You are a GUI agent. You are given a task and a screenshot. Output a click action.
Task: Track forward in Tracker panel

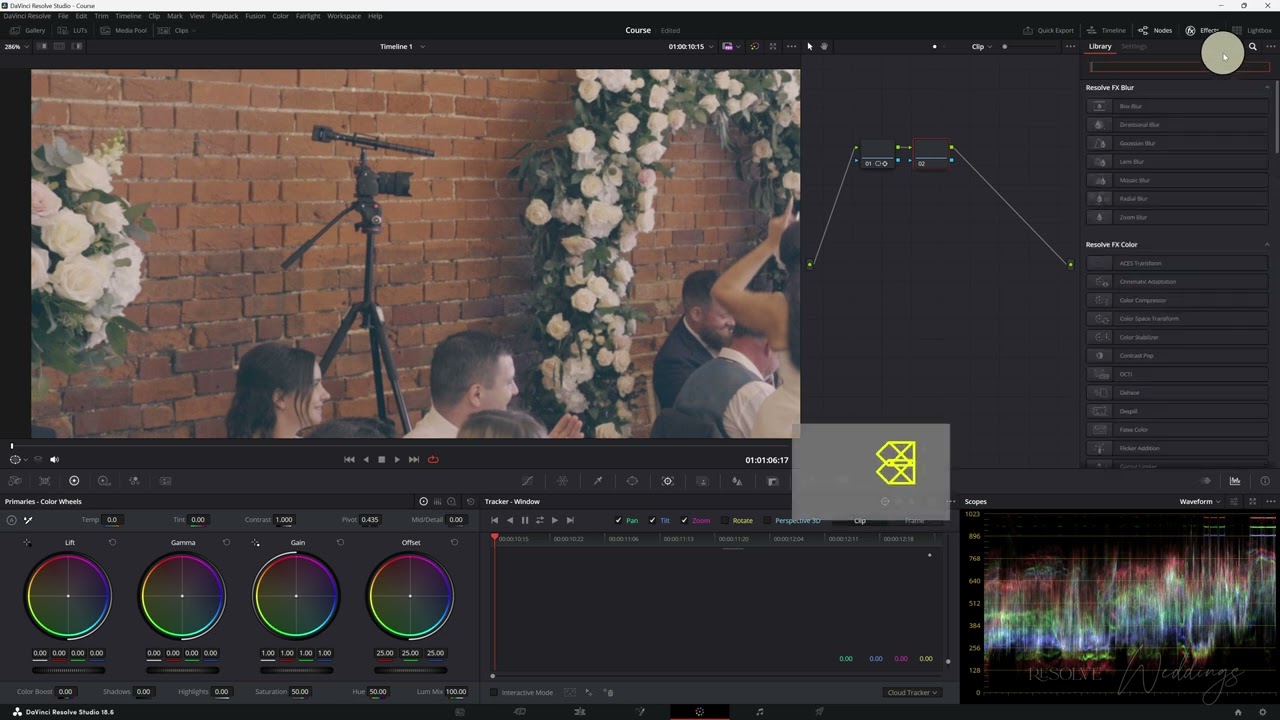coord(554,520)
